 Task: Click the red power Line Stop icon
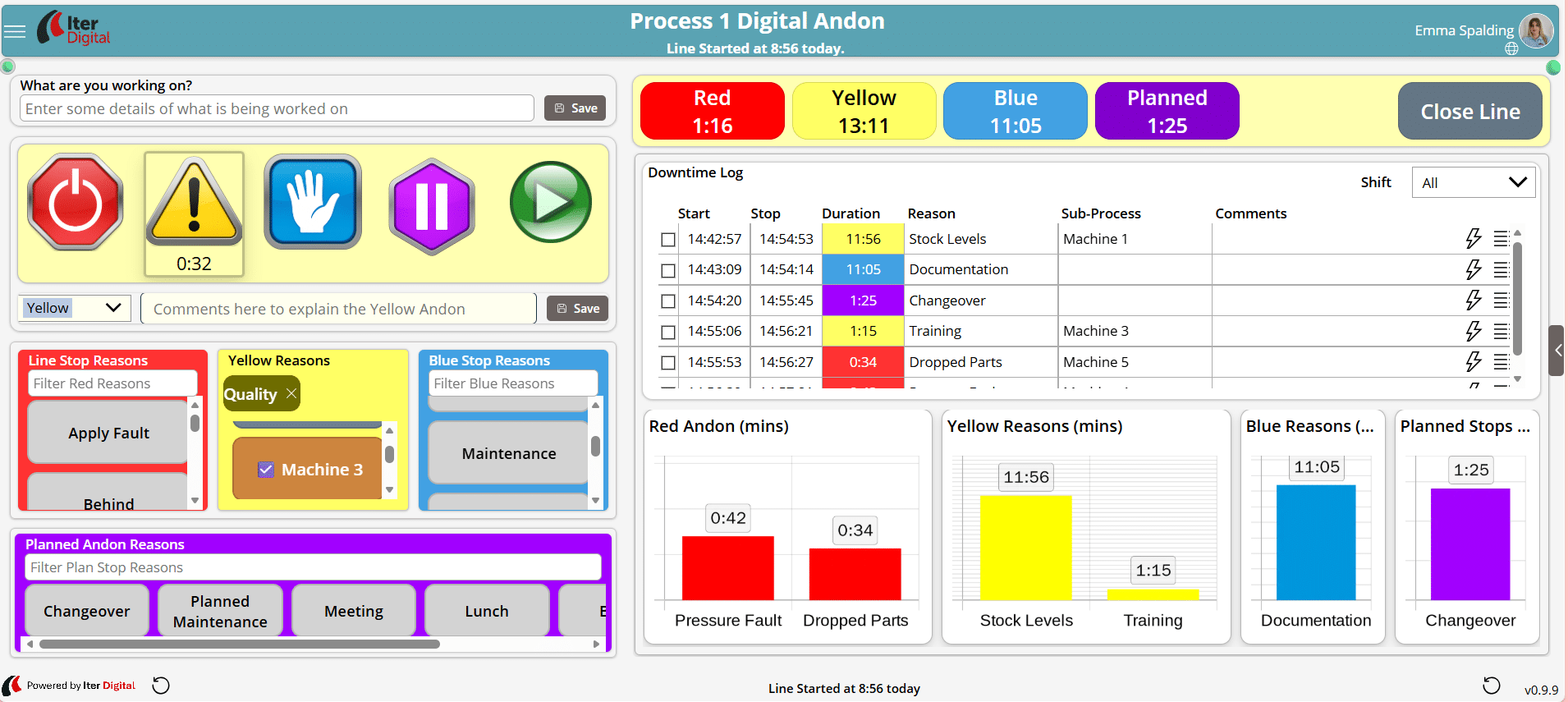76,203
